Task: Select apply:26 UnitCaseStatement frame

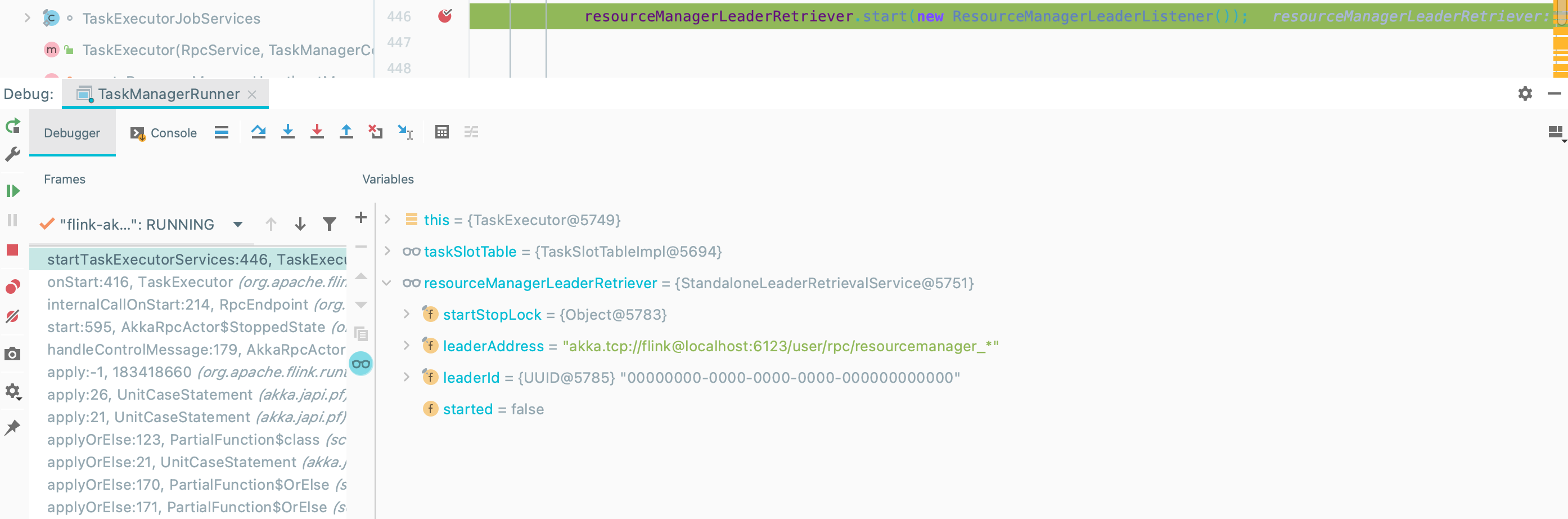Action: [188, 395]
